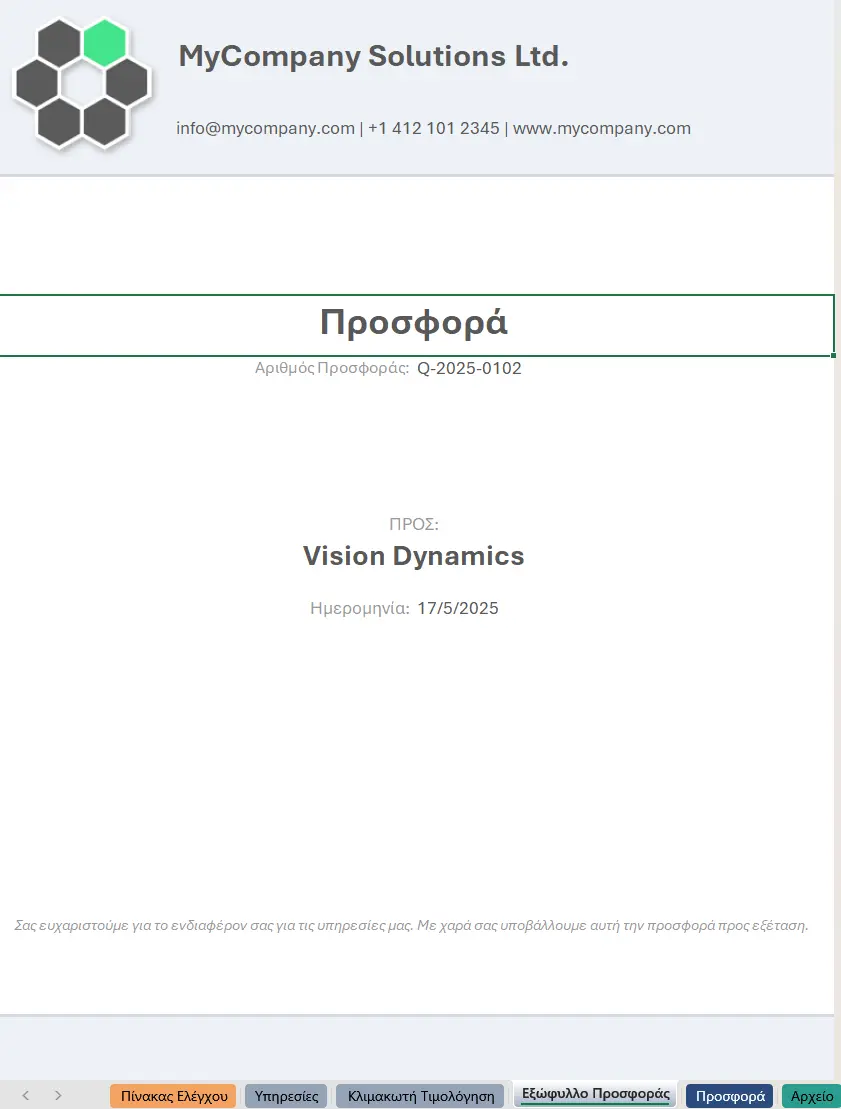Select the MyCompany Solutions Ltd. heading
The height and width of the screenshot is (1109, 841).
tap(373, 56)
